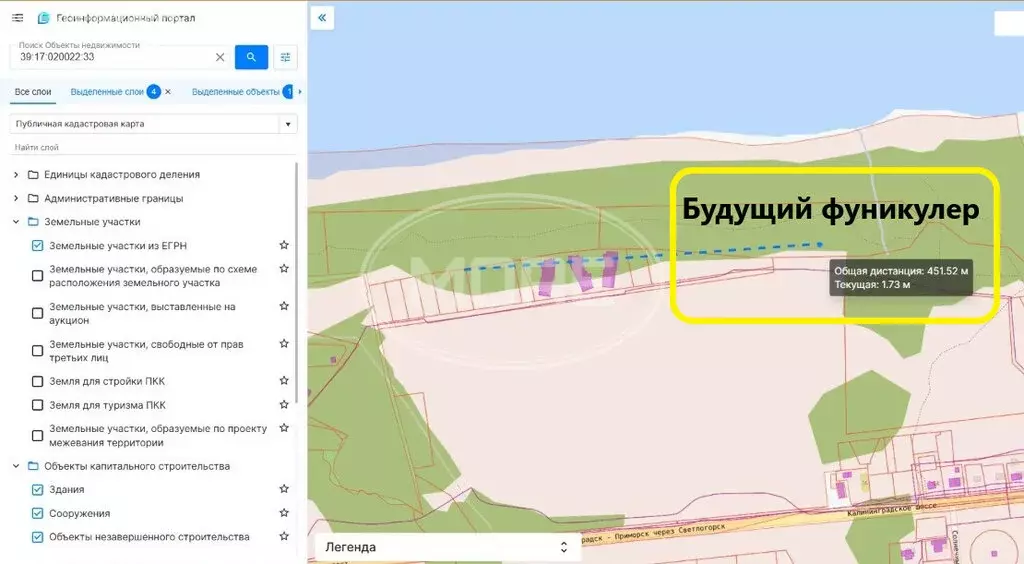Expand the Легенда panel
The height and width of the screenshot is (564, 1024).
pyautogui.click(x=447, y=547)
